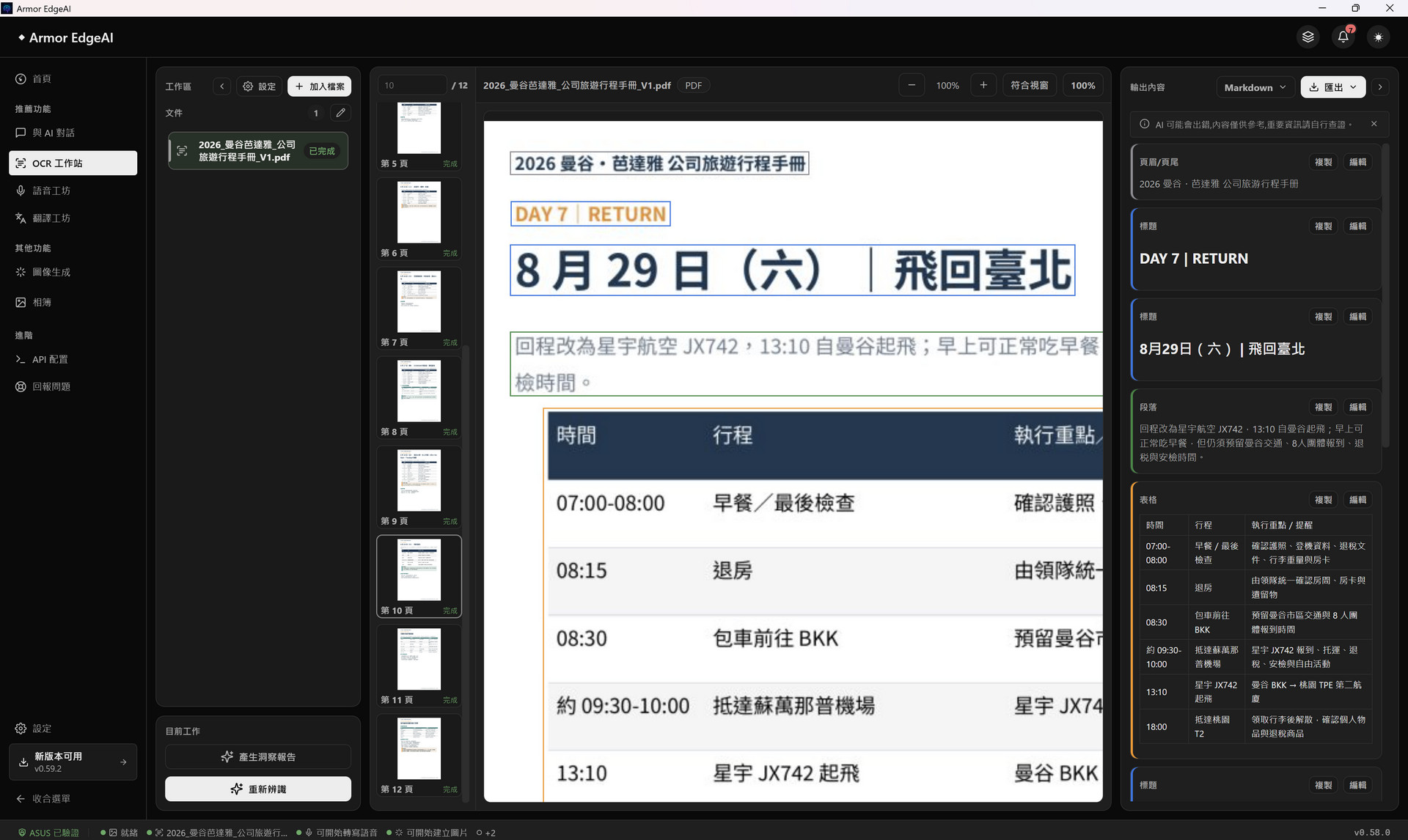
Task: Copy 頁眉/頁尾 block with 複製
Action: [1324, 162]
